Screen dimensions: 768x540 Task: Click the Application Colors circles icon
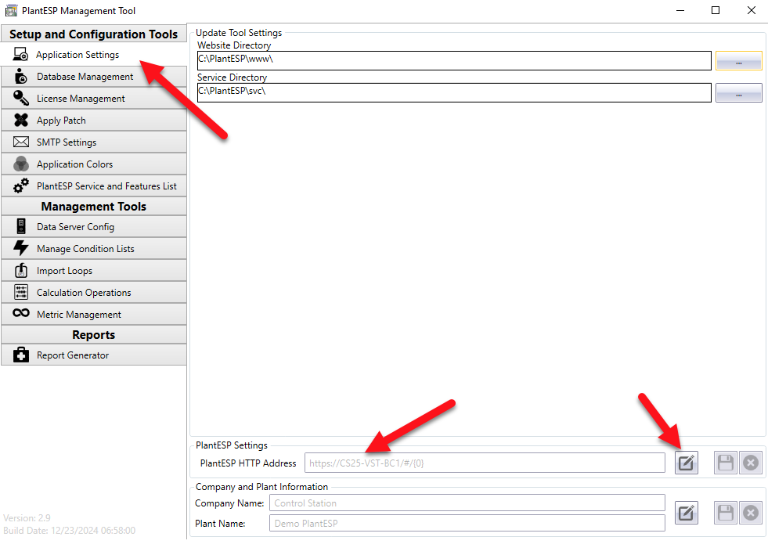point(21,164)
